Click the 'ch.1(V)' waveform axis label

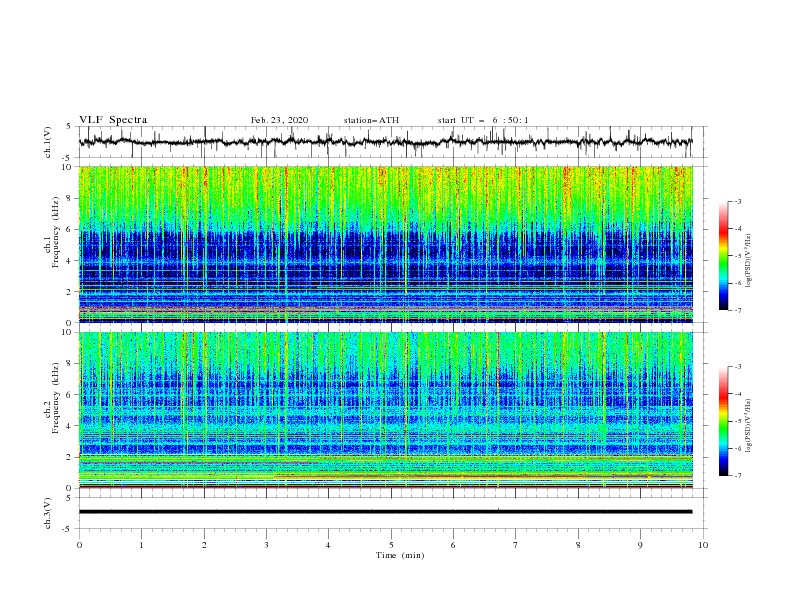48,142
